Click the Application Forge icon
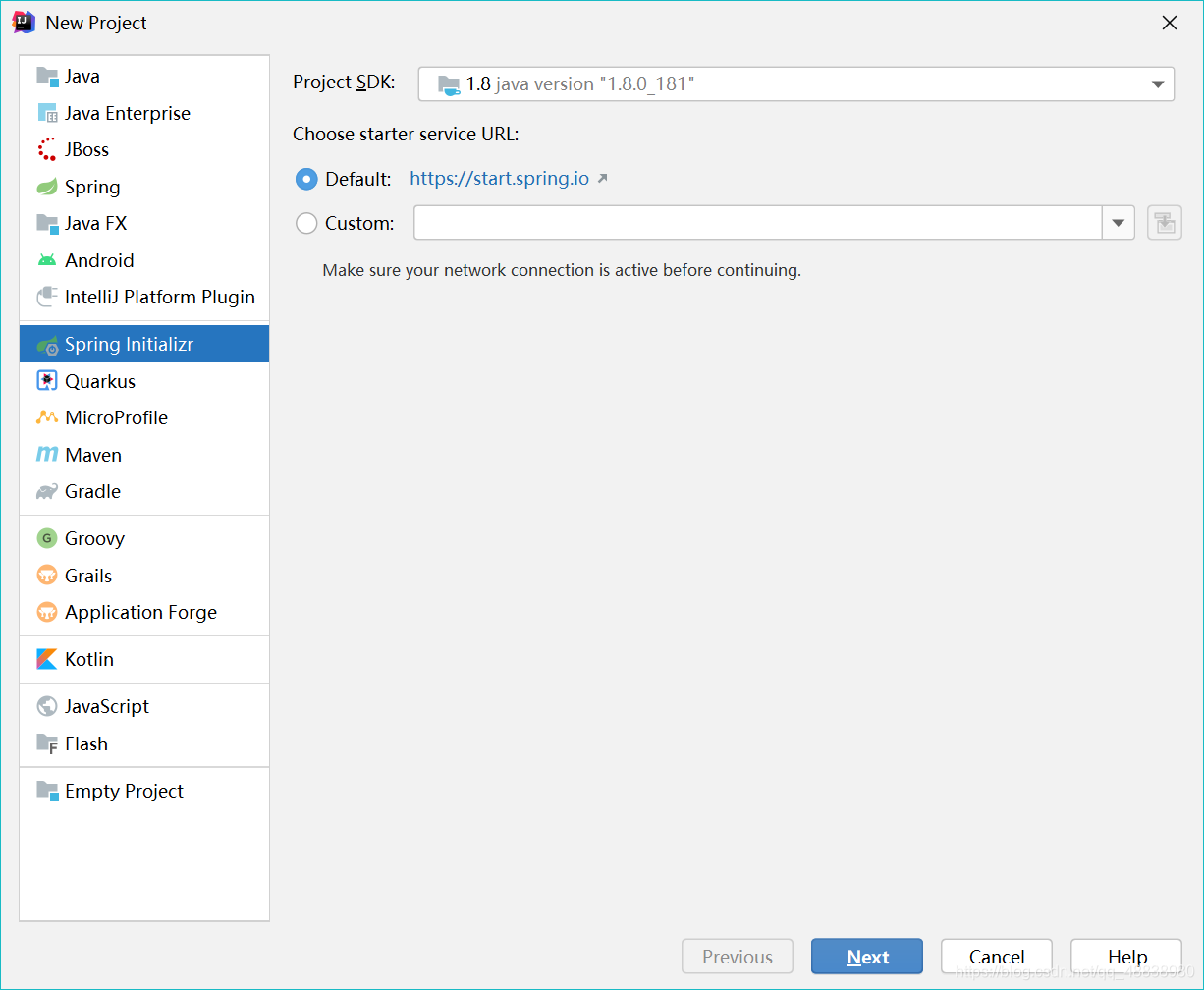This screenshot has height=990, width=1204. pos(47,612)
